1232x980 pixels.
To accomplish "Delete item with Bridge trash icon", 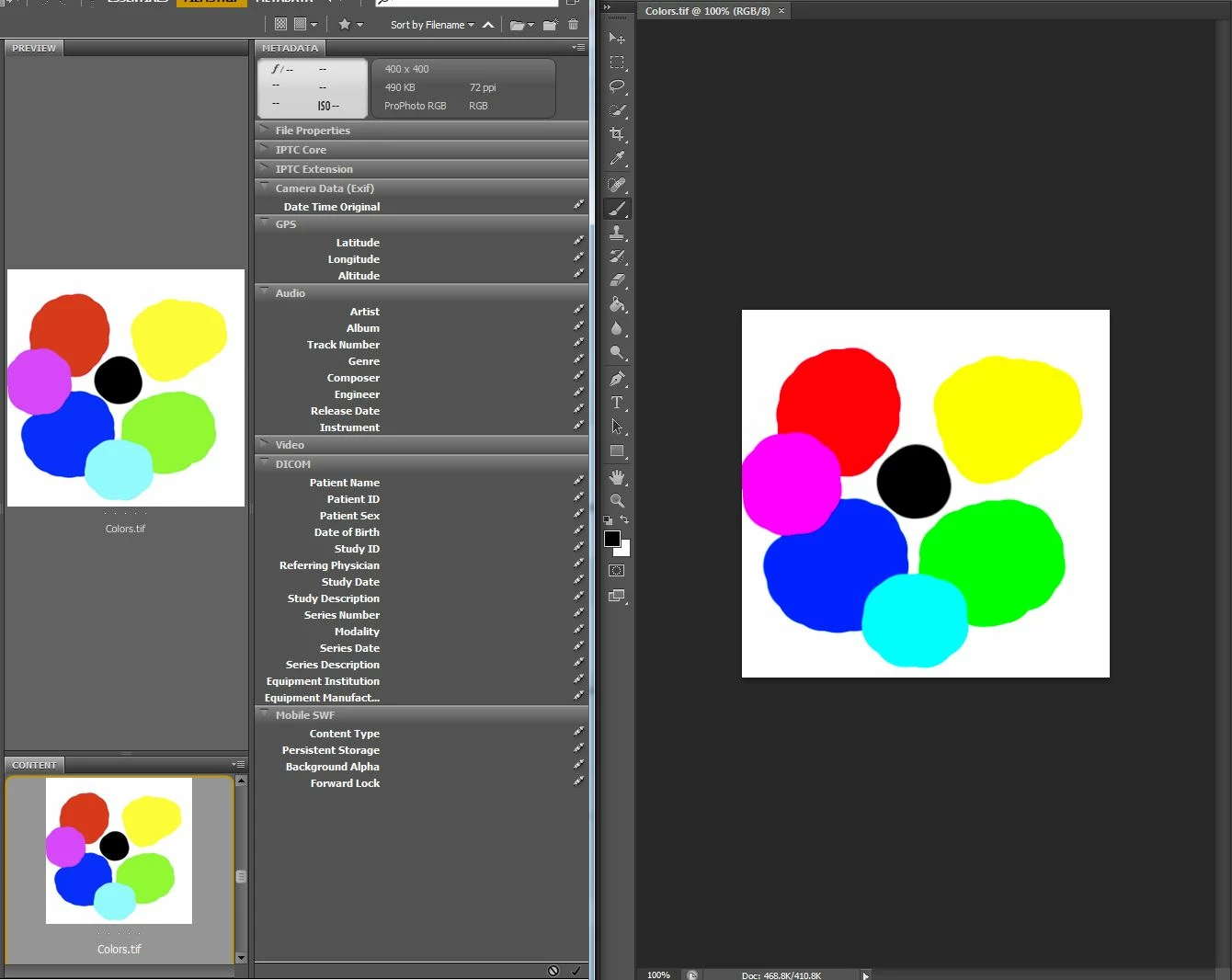I will pos(574,25).
